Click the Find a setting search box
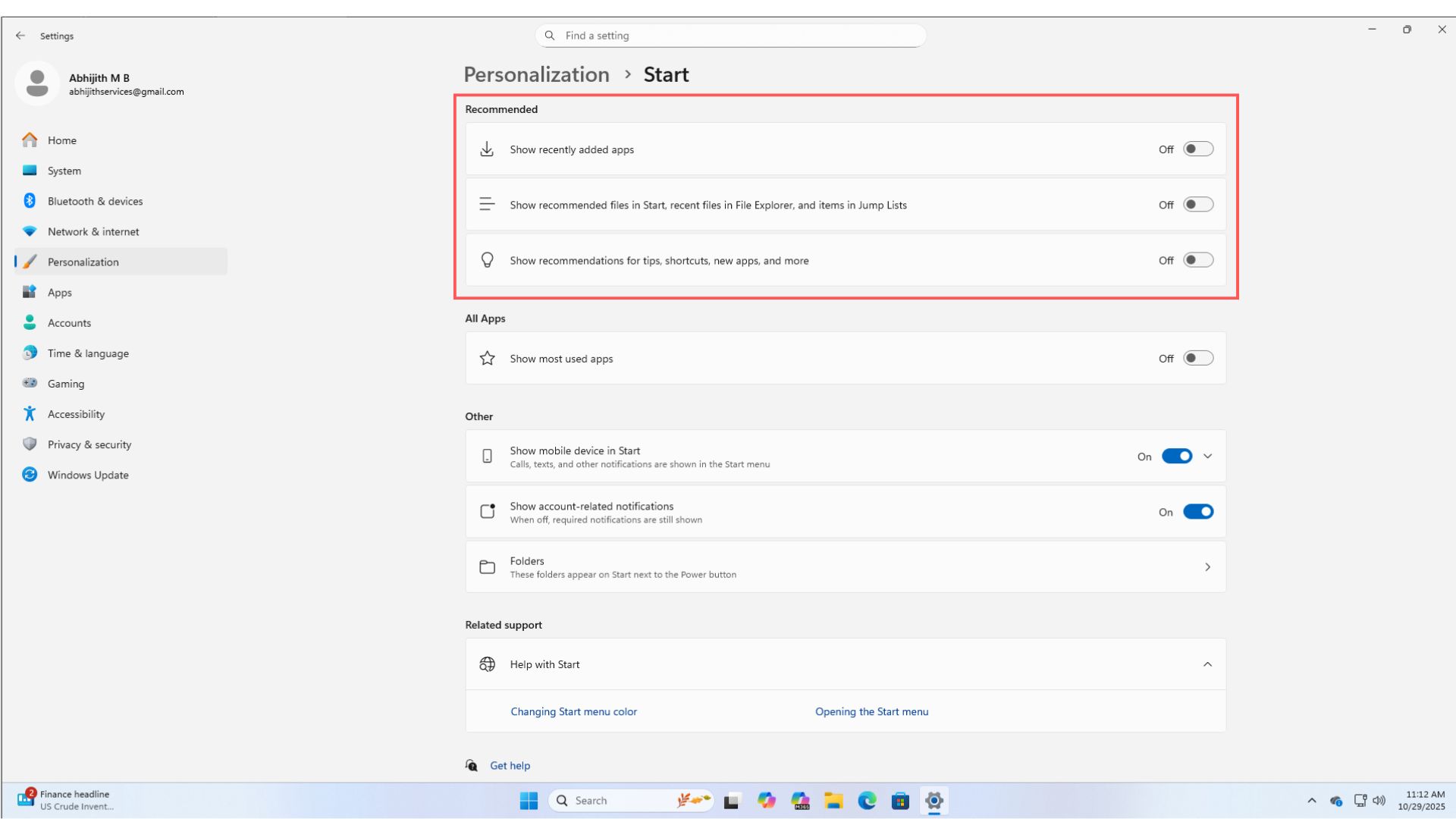Image resolution: width=1456 pixels, height=819 pixels. coord(730,35)
